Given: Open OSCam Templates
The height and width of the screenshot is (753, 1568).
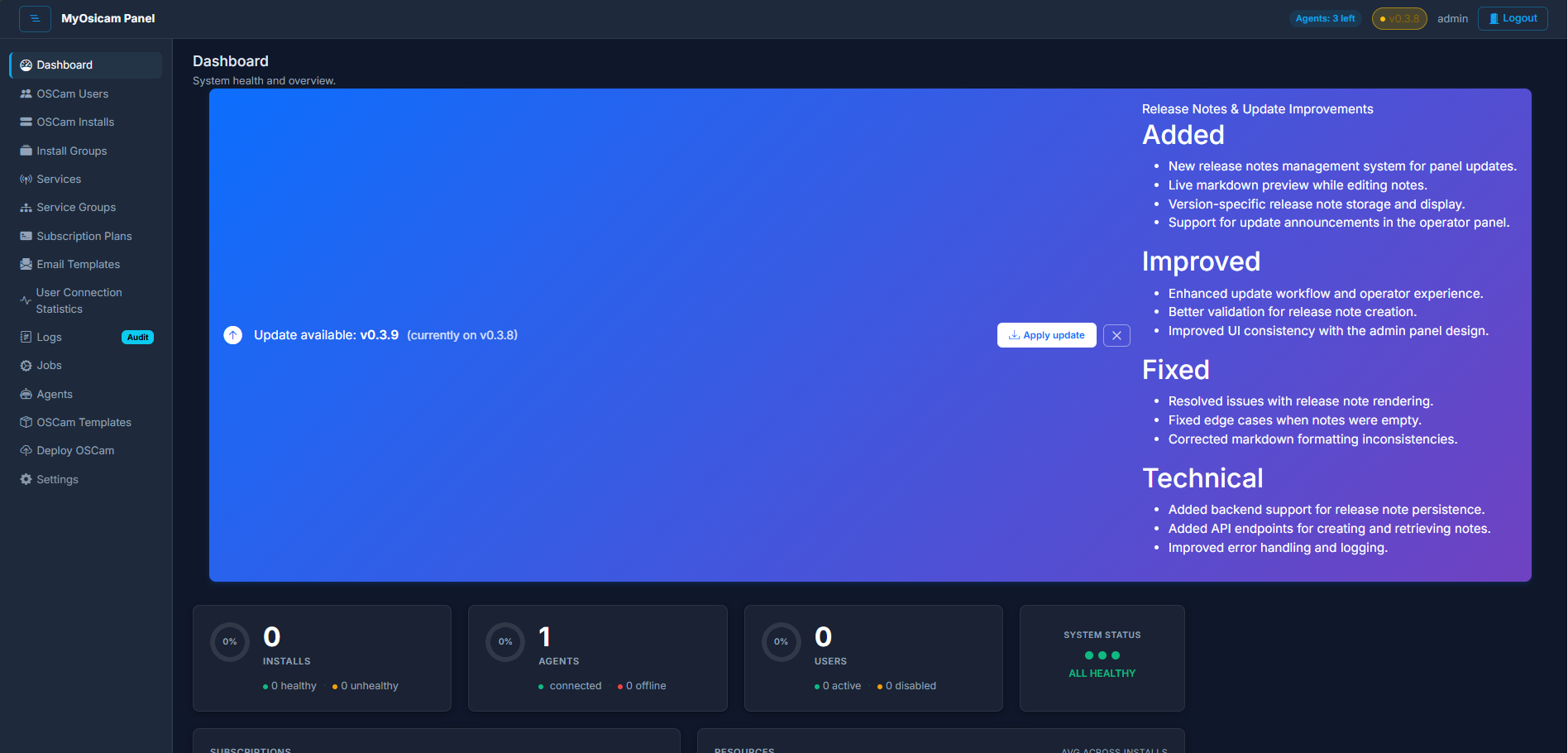Looking at the screenshot, I should tap(86, 422).
